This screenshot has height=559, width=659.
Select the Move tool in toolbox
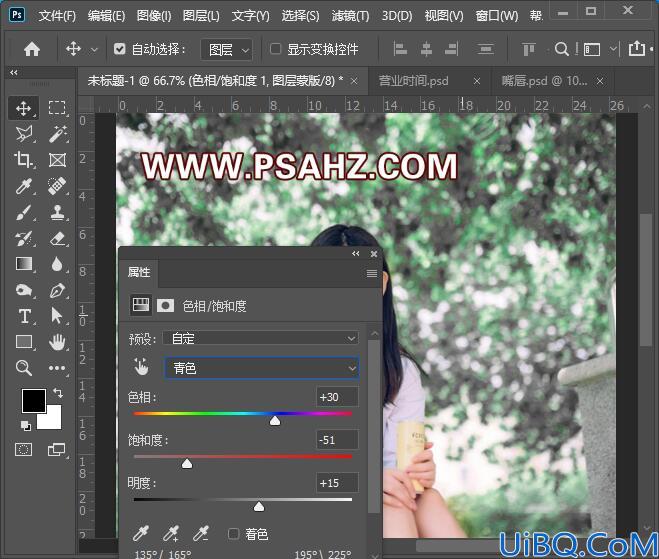point(23,108)
